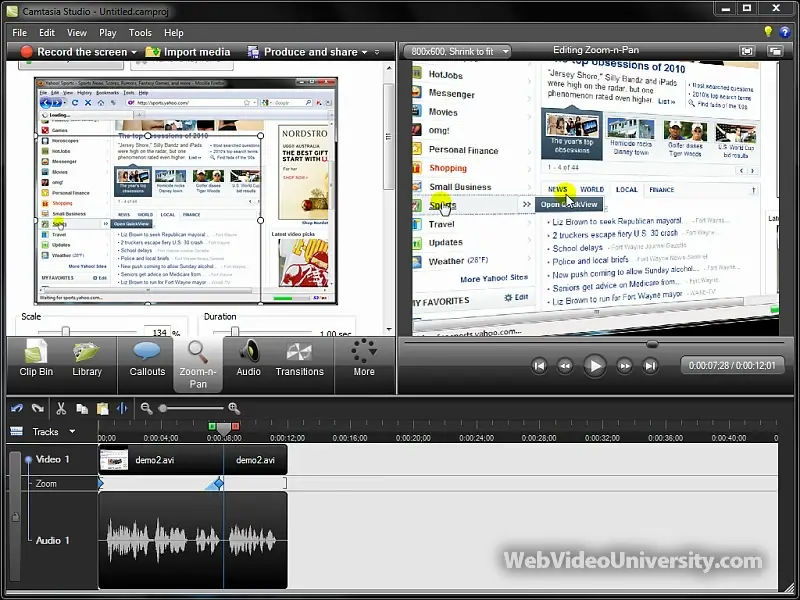The image size is (800, 600).
Task: Select the first demo2.avi clip on Video 1
Action: coord(161,460)
